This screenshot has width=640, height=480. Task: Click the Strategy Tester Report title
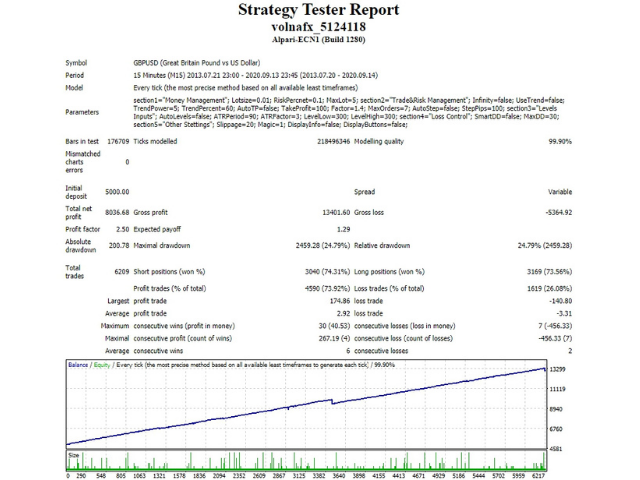[318, 10]
